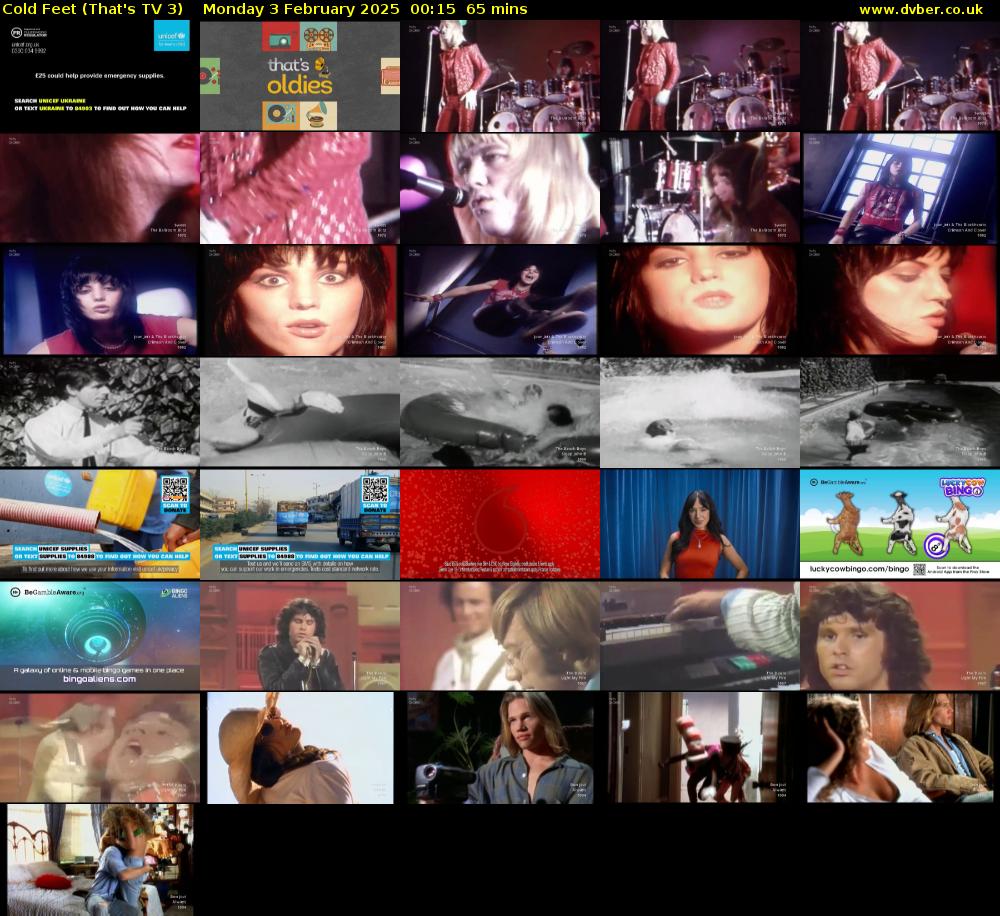Open the last thumbnail with bedroom scene
Viewport: 1000px width, 916px height.
99,860
